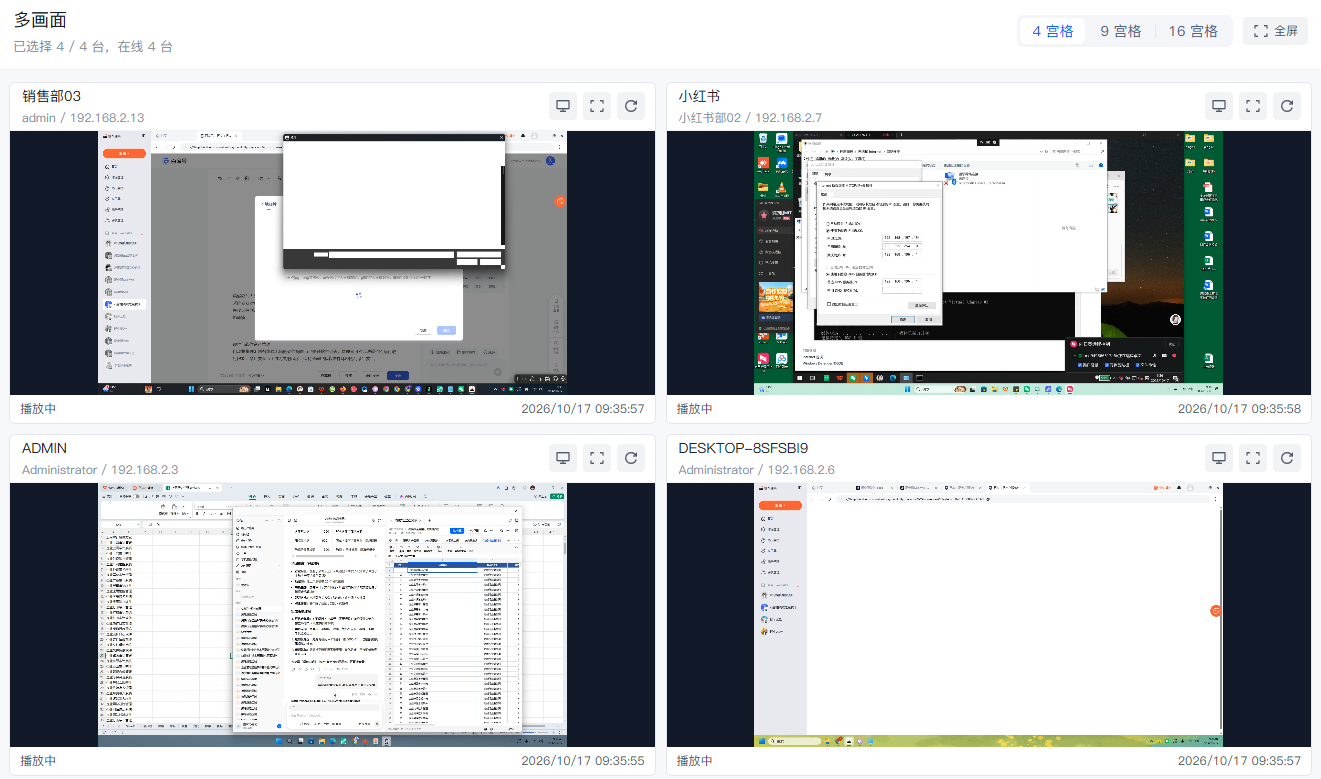Click the 小红书 device name
The image size is (1321, 779).
click(x=699, y=96)
